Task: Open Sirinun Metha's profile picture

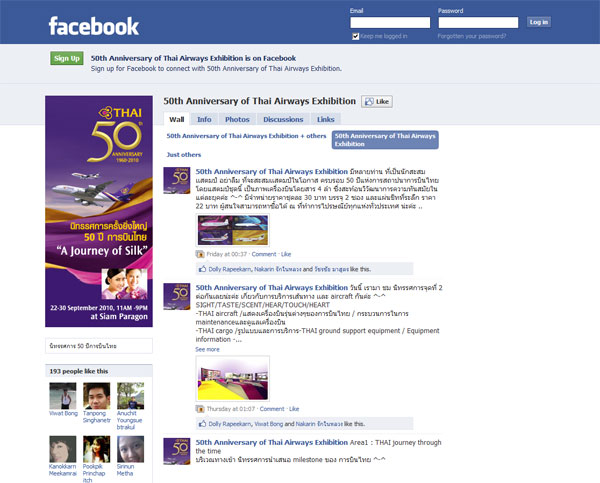Action: 130,449
